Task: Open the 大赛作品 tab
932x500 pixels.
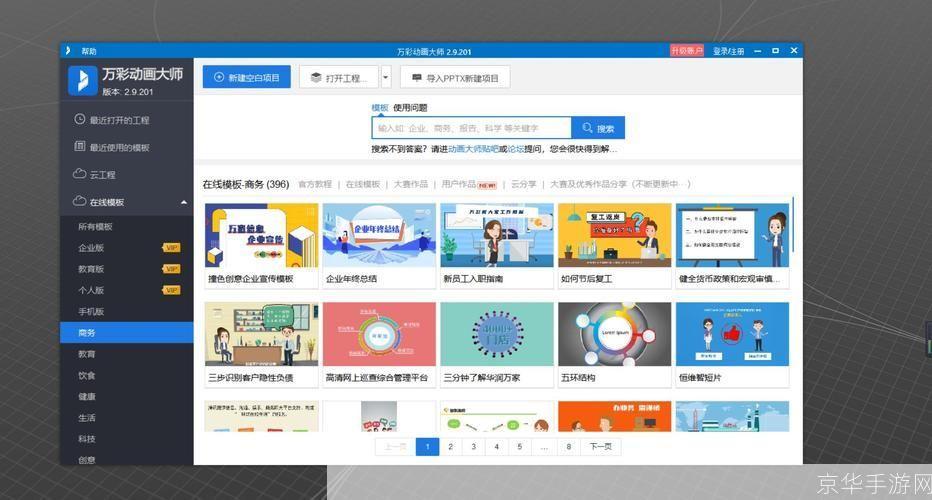Action: (411, 184)
